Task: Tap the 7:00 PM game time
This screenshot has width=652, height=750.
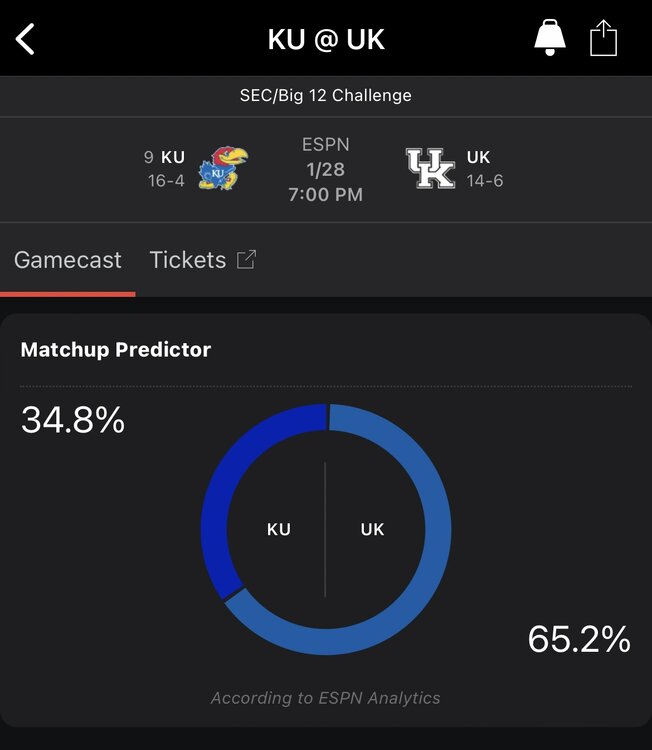Action: [x=325, y=194]
